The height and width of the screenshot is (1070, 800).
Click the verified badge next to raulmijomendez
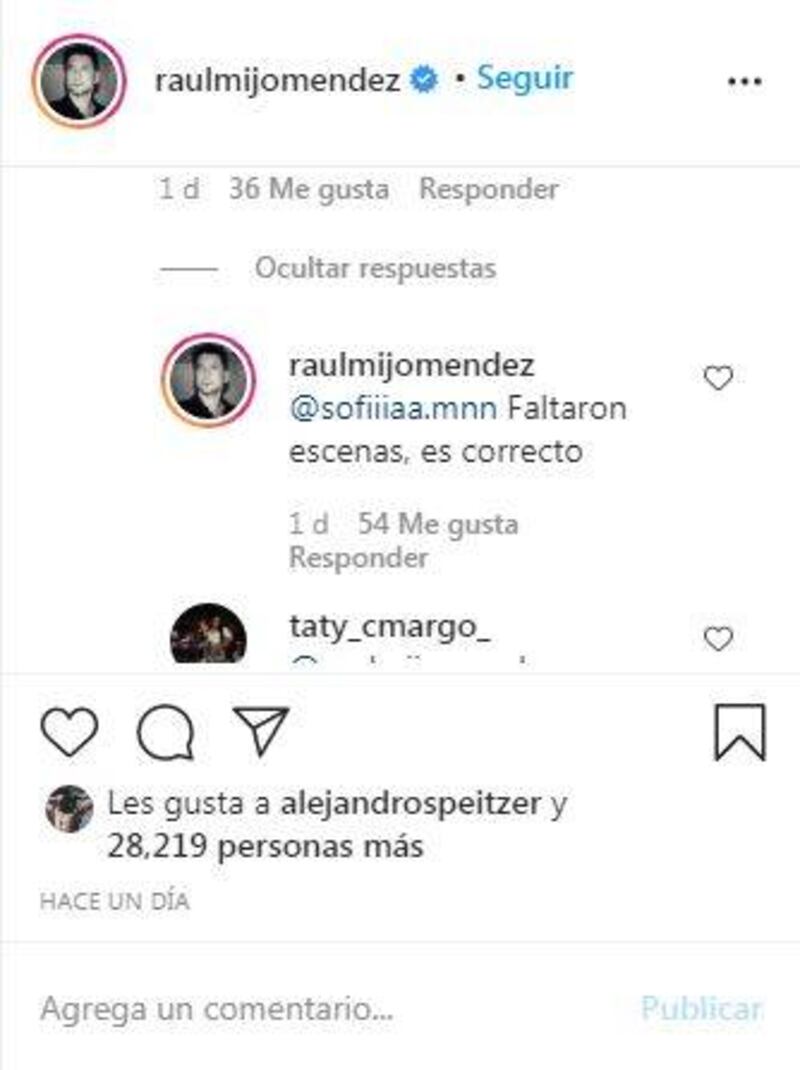point(424,80)
